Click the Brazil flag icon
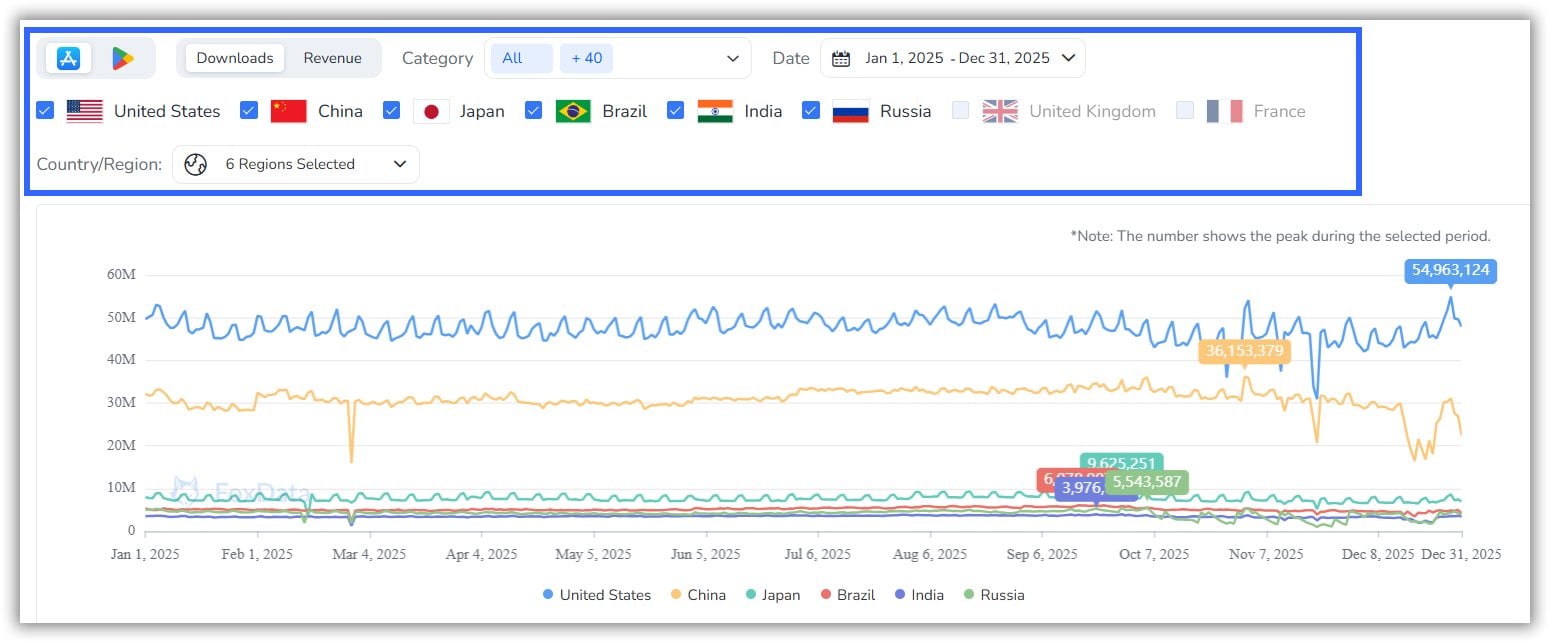This screenshot has height=643, width=1550. click(x=573, y=111)
